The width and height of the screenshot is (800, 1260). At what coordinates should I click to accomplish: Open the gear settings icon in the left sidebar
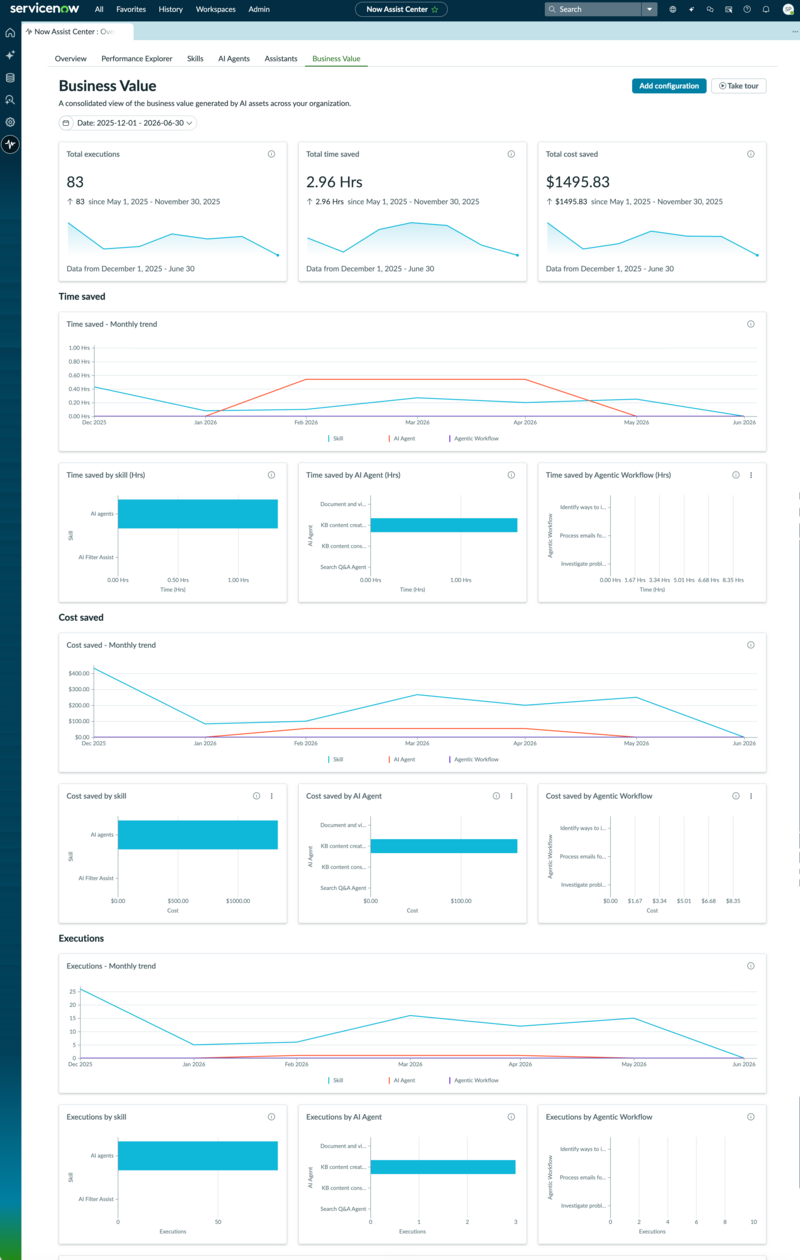tap(10, 122)
